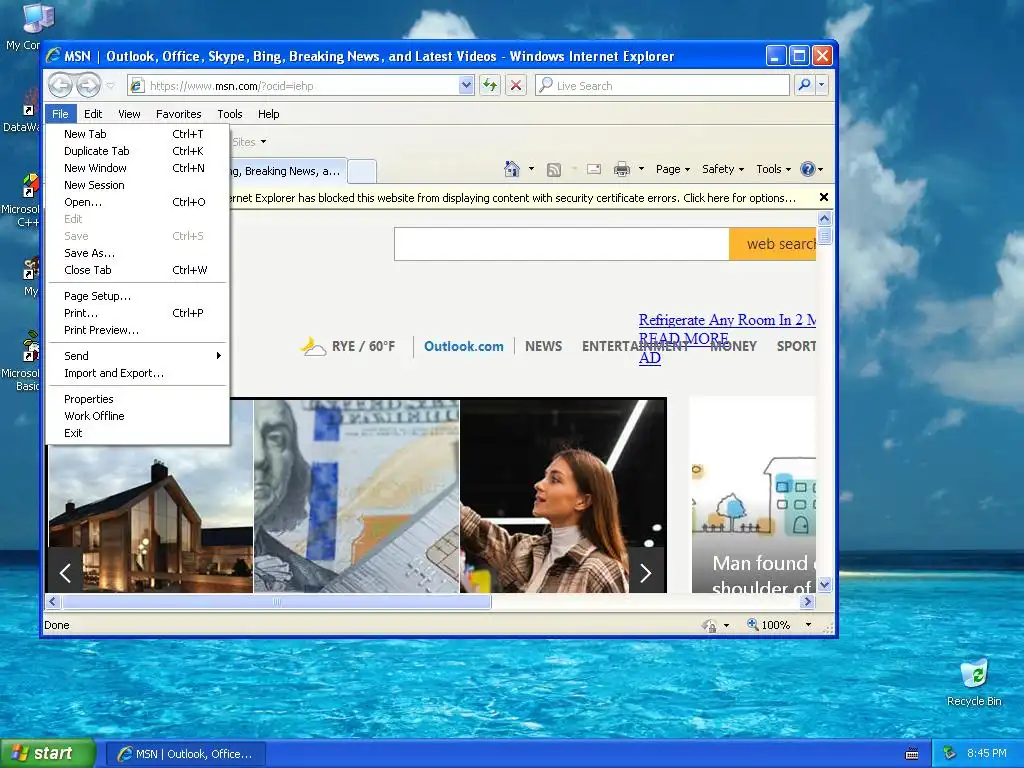The width and height of the screenshot is (1024, 768).
Task: Choose Import and Export... entry
Action: pyautogui.click(x=137, y=373)
